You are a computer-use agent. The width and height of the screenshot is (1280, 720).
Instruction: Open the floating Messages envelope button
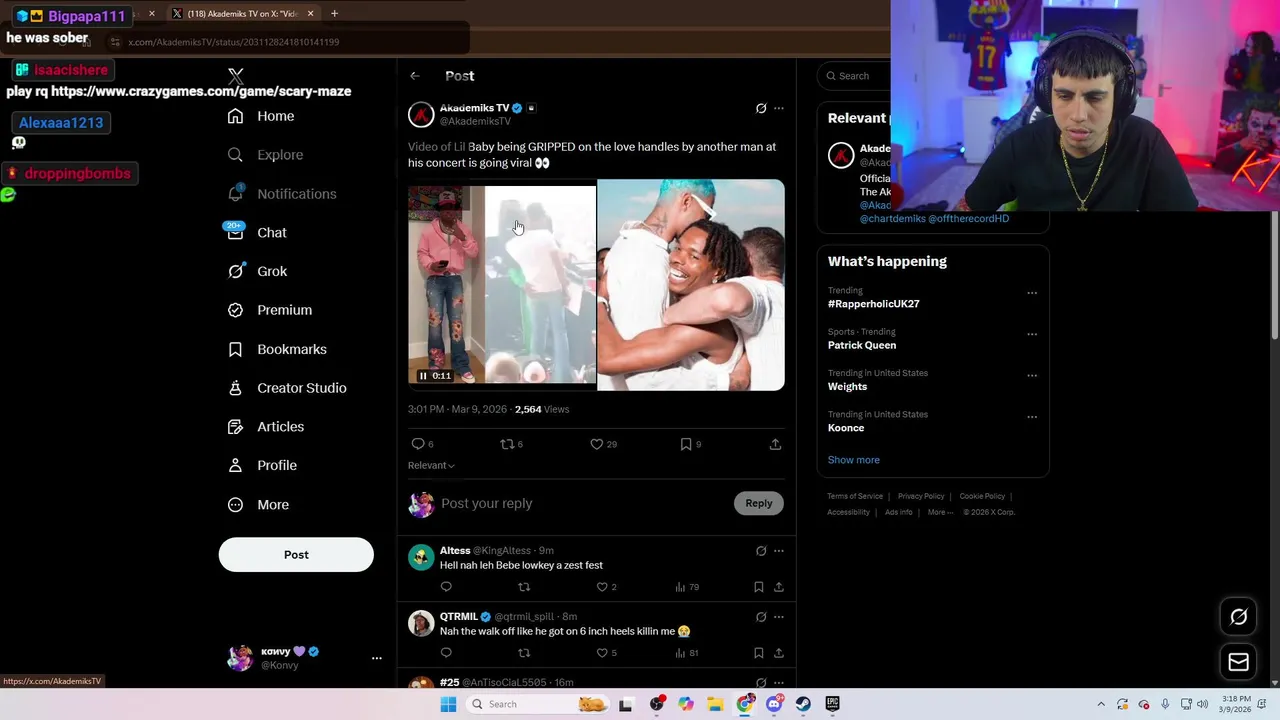click(x=1238, y=661)
